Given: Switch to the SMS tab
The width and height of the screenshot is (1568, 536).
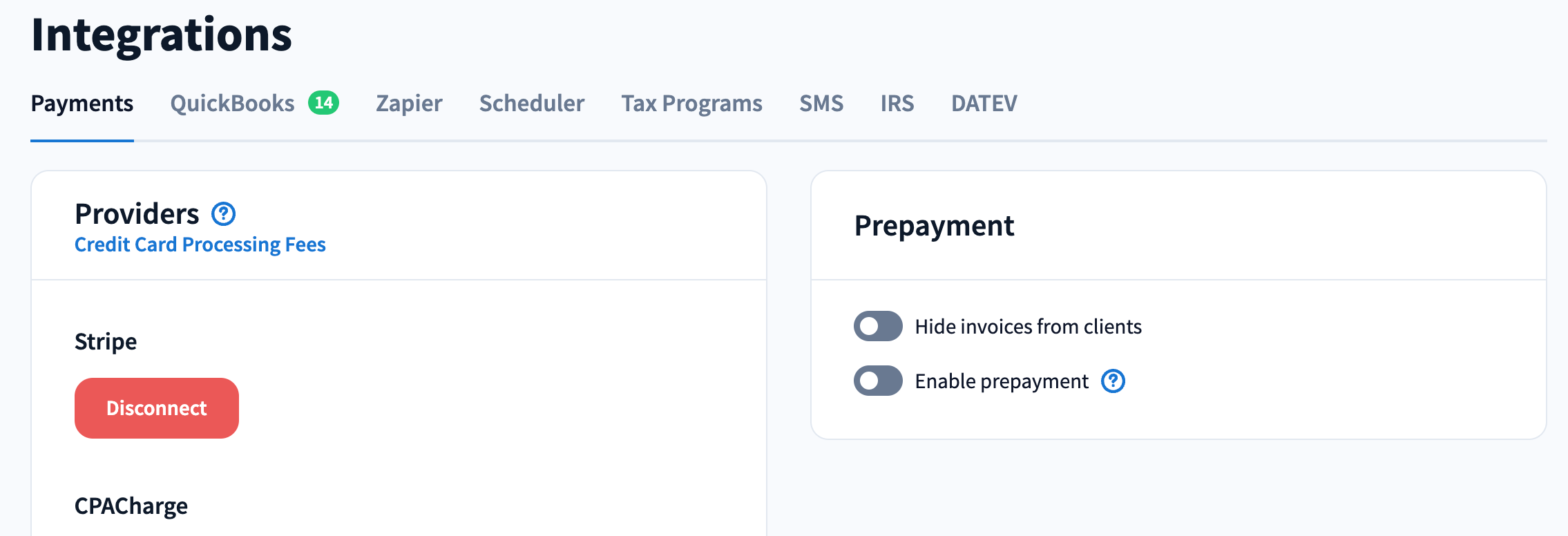Looking at the screenshot, I should pos(821,104).
